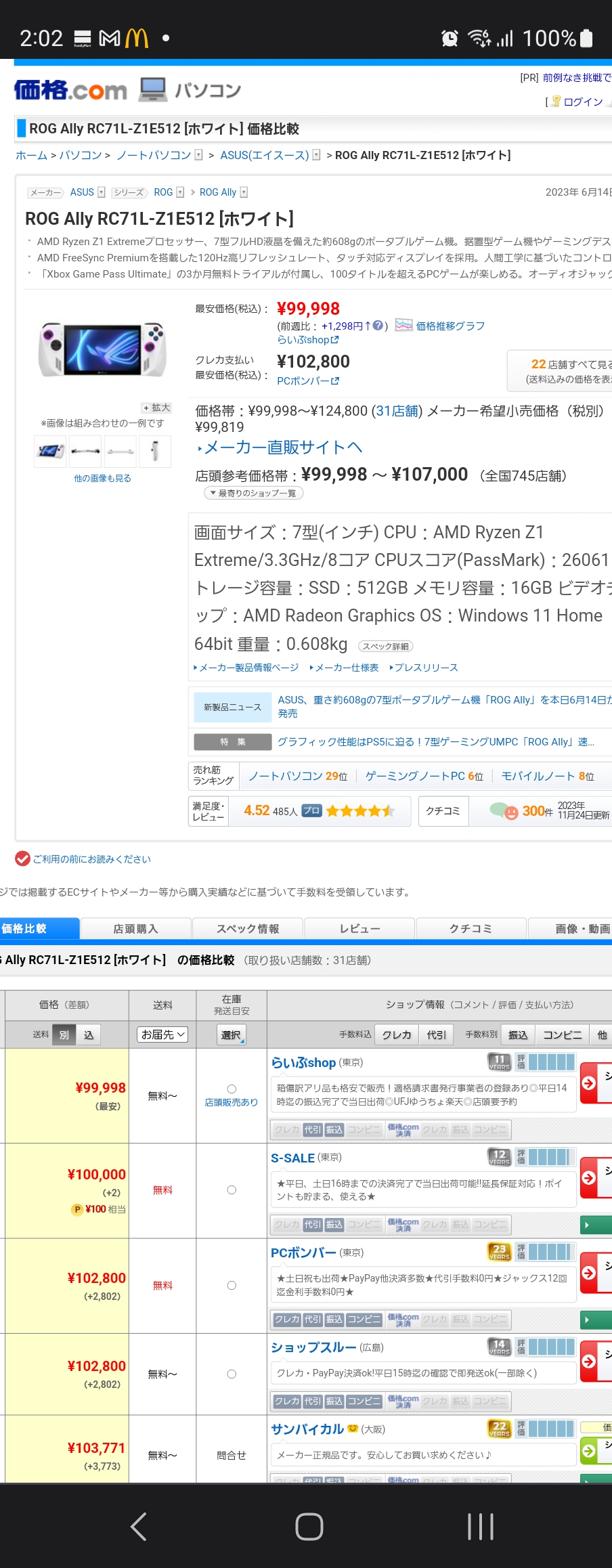Switch to 店頭購入 tab
This screenshot has width=612, height=1568.
[135, 929]
